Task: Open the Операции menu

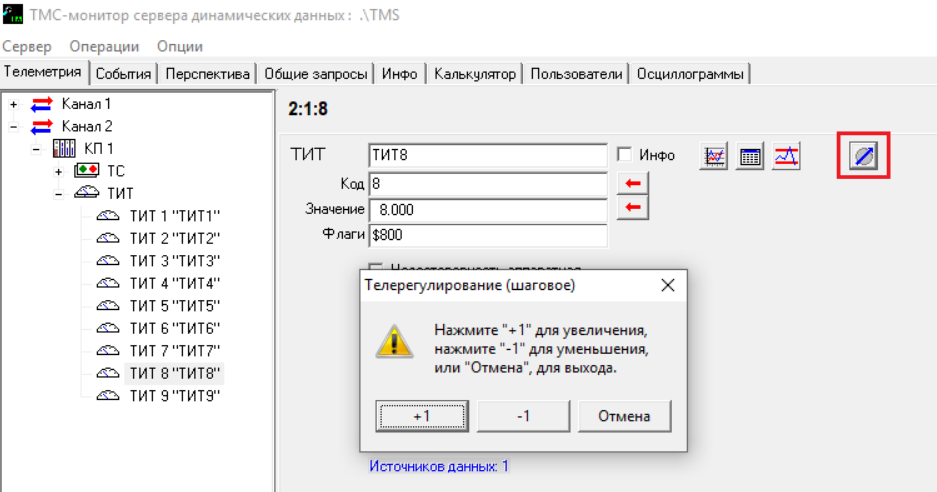Action: click(104, 46)
